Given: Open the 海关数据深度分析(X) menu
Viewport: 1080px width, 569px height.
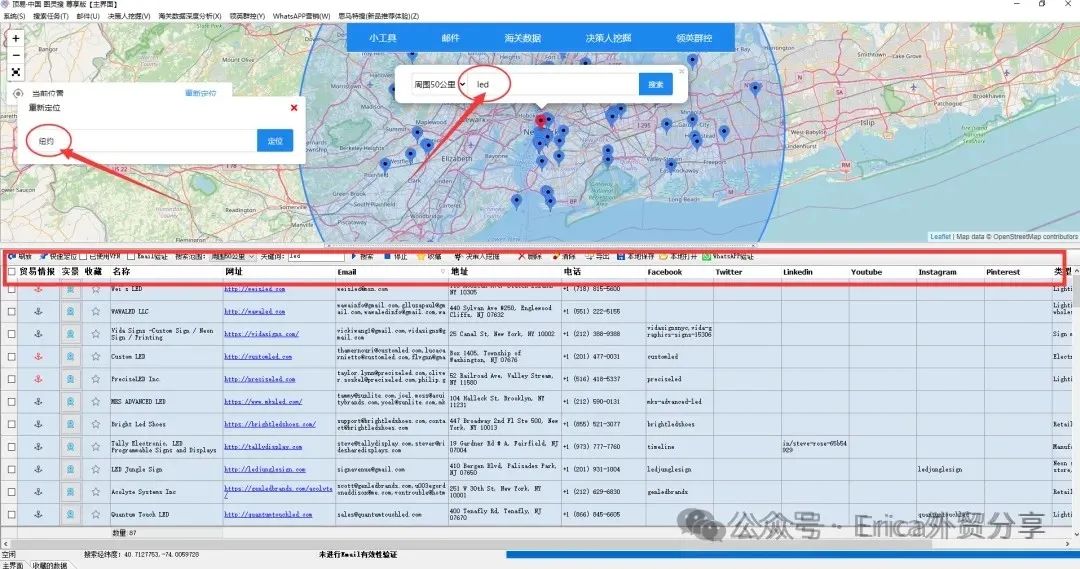Looking at the screenshot, I should (189, 16).
